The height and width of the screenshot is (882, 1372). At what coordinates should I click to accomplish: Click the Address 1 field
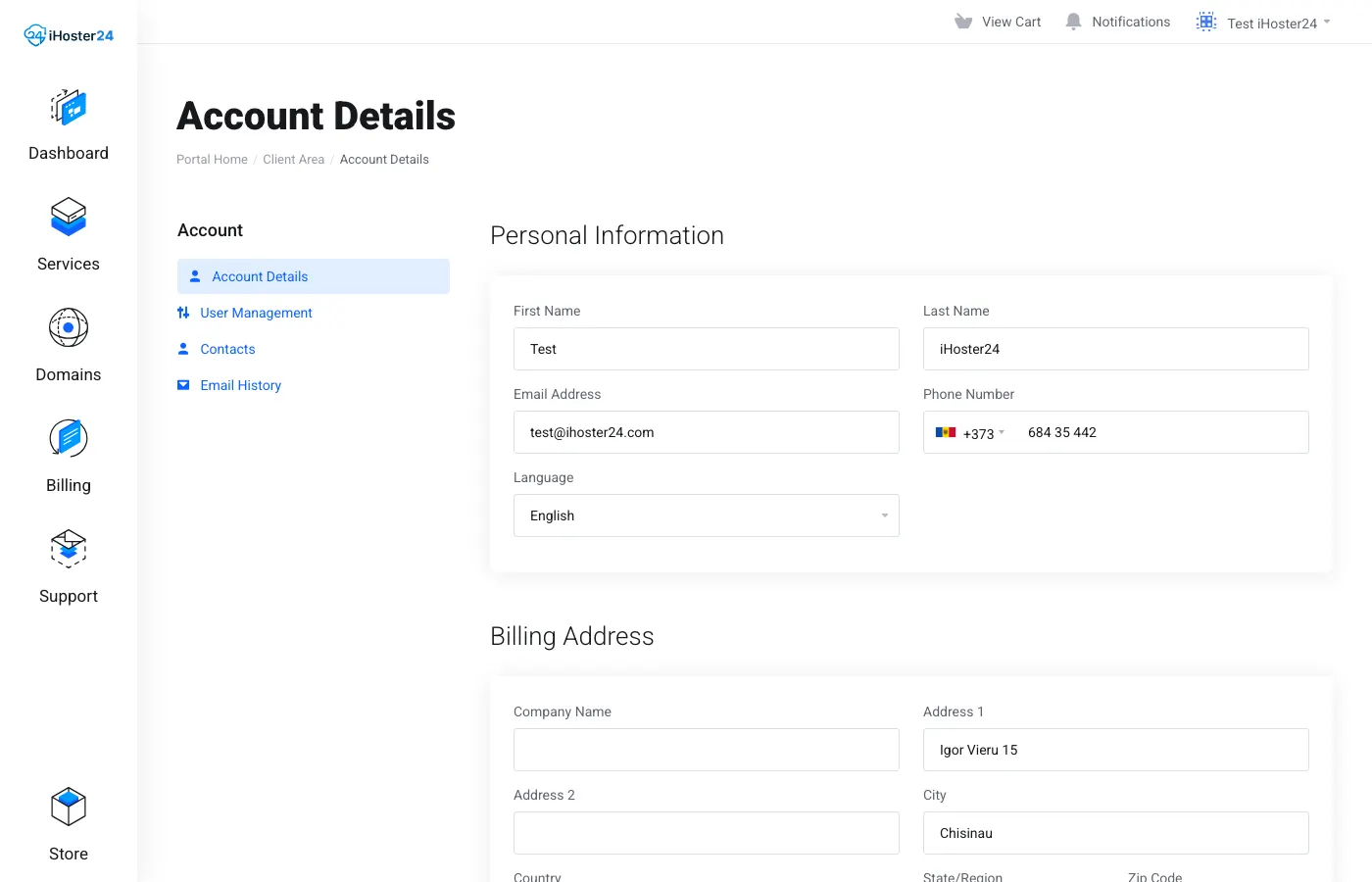(1116, 750)
